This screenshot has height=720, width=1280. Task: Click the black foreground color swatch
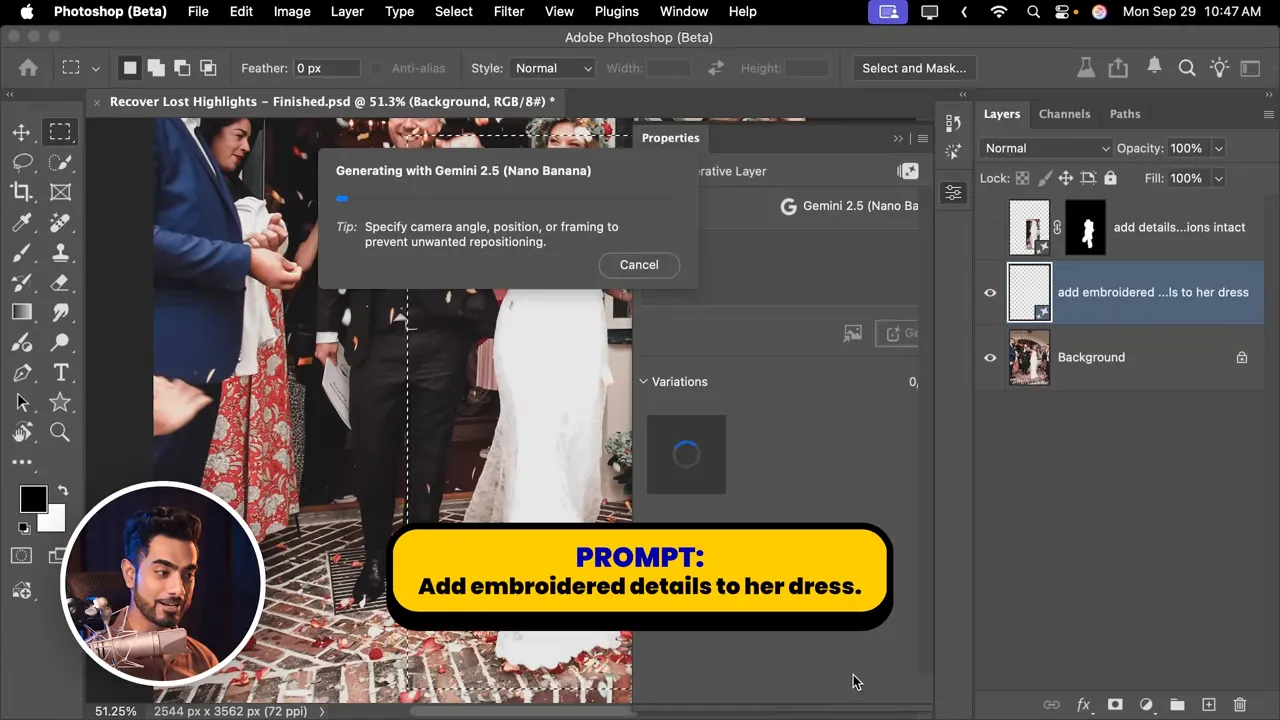coord(33,499)
